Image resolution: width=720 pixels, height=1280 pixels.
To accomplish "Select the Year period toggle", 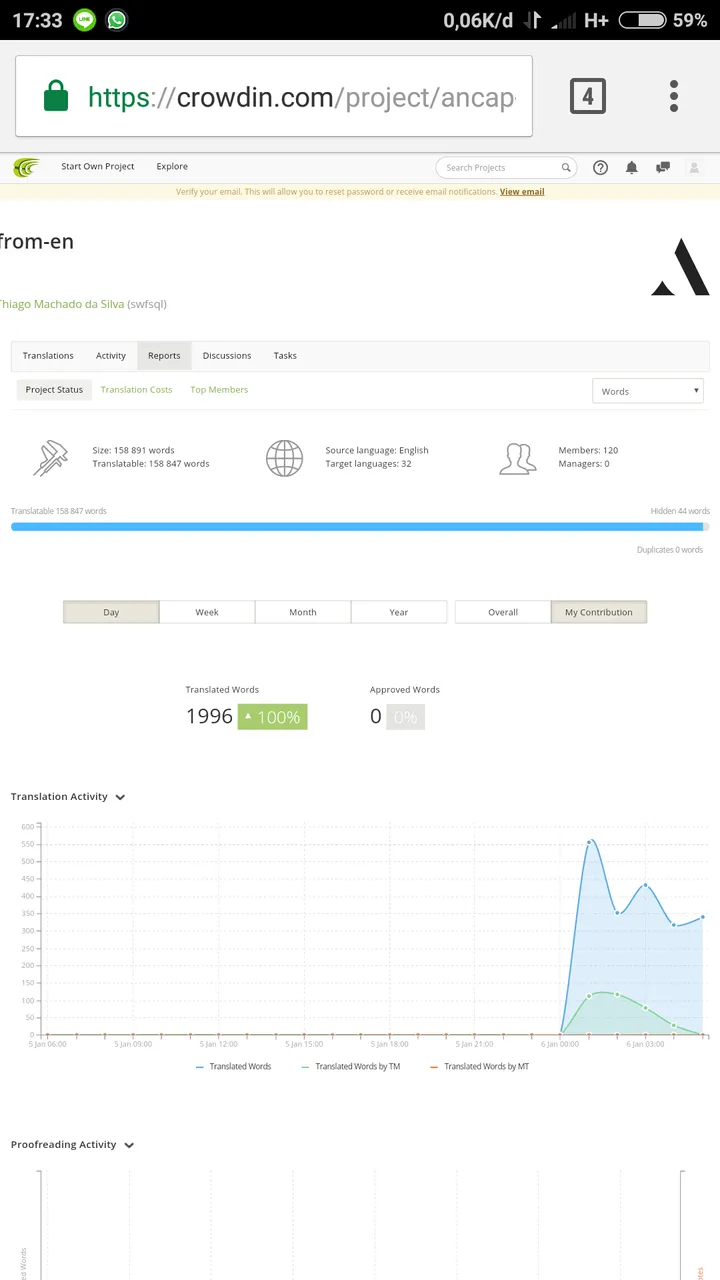I will [x=399, y=612].
